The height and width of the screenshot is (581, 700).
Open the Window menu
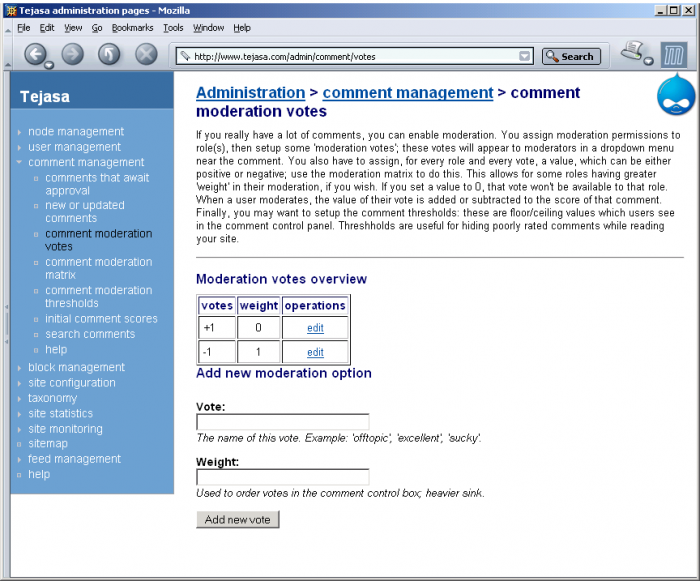[x=208, y=28]
